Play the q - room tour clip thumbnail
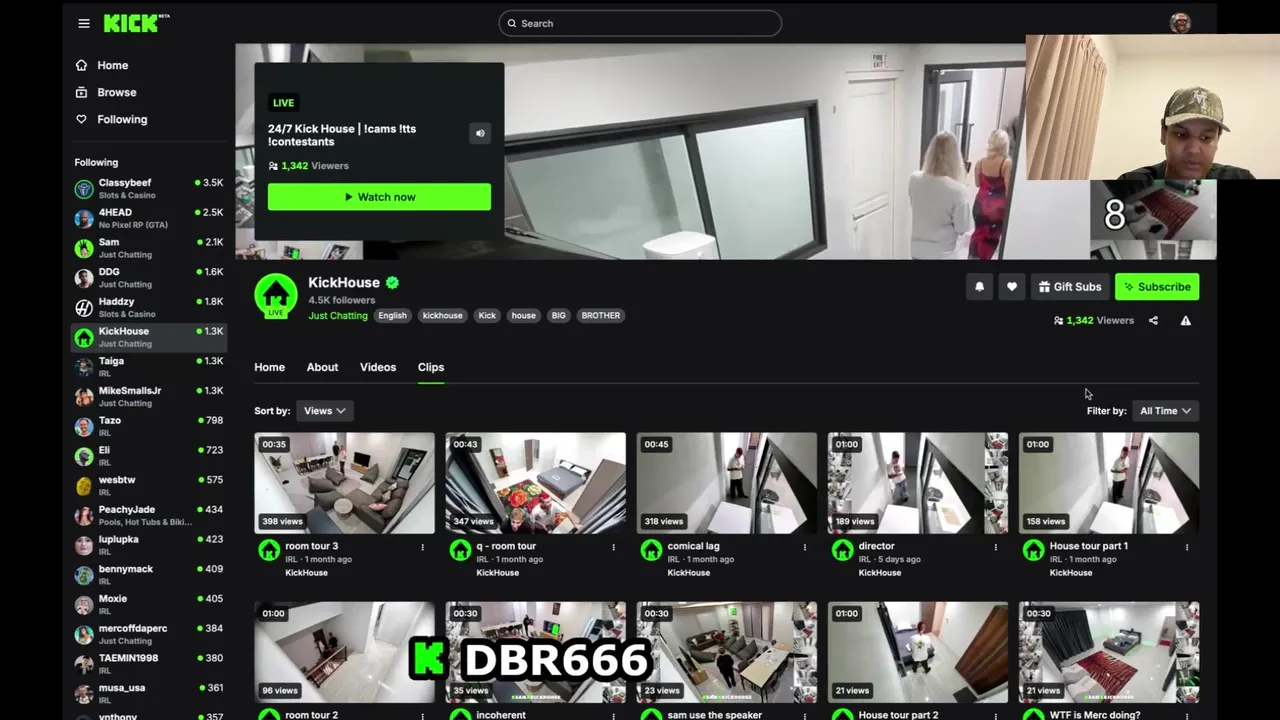1280x720 pixels. pos(535,483)
